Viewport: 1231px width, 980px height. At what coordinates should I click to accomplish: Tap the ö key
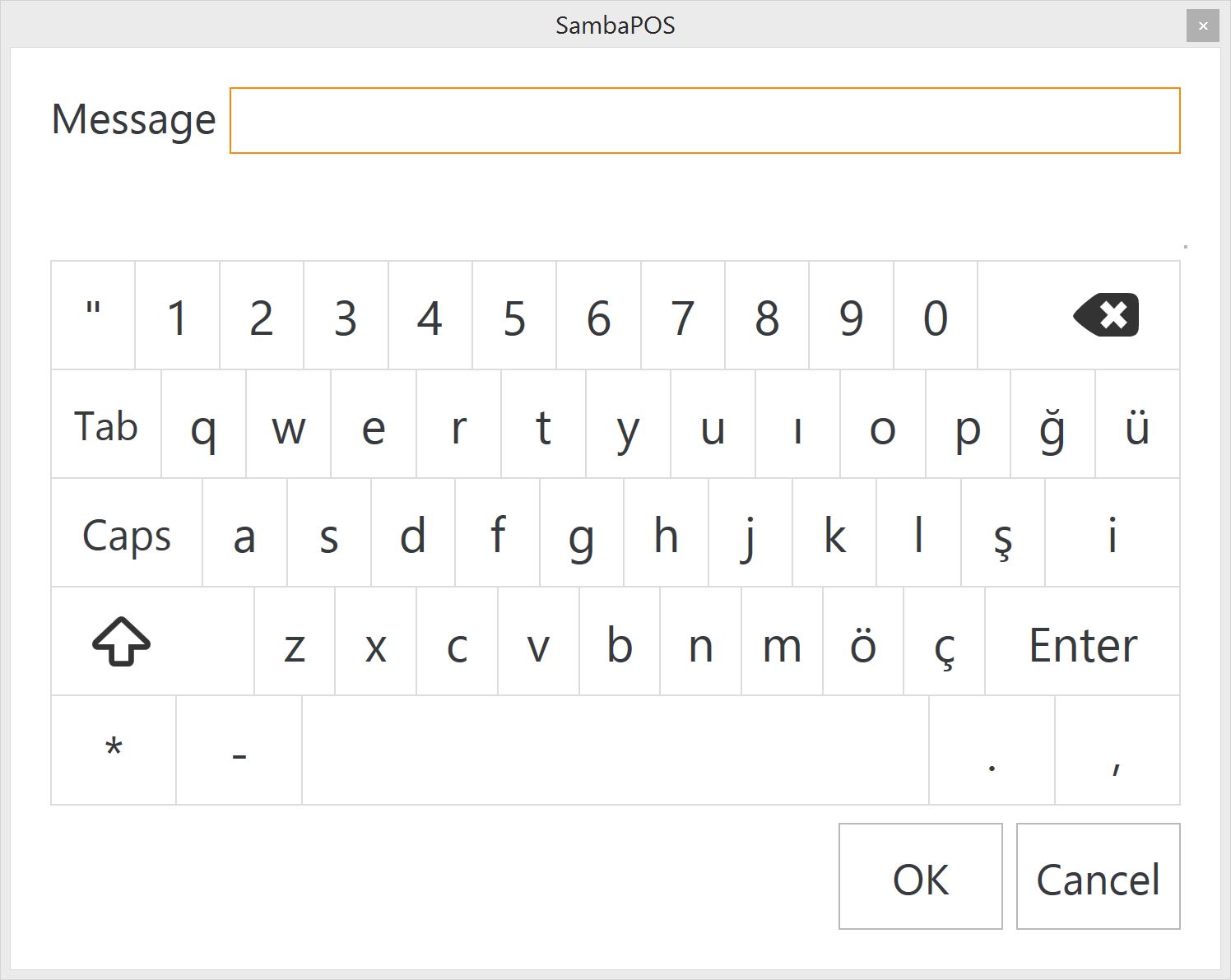coord(863,641)
